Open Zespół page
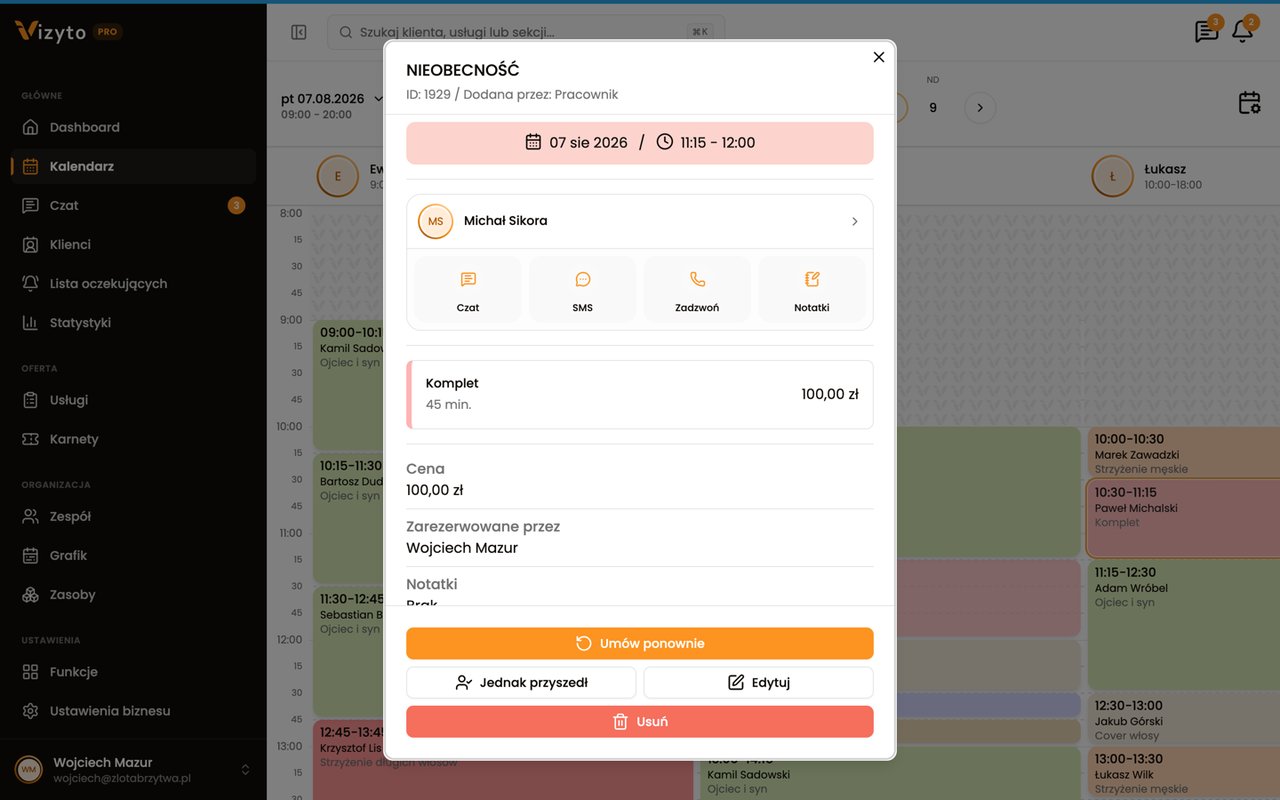 (x=133, y=516)
